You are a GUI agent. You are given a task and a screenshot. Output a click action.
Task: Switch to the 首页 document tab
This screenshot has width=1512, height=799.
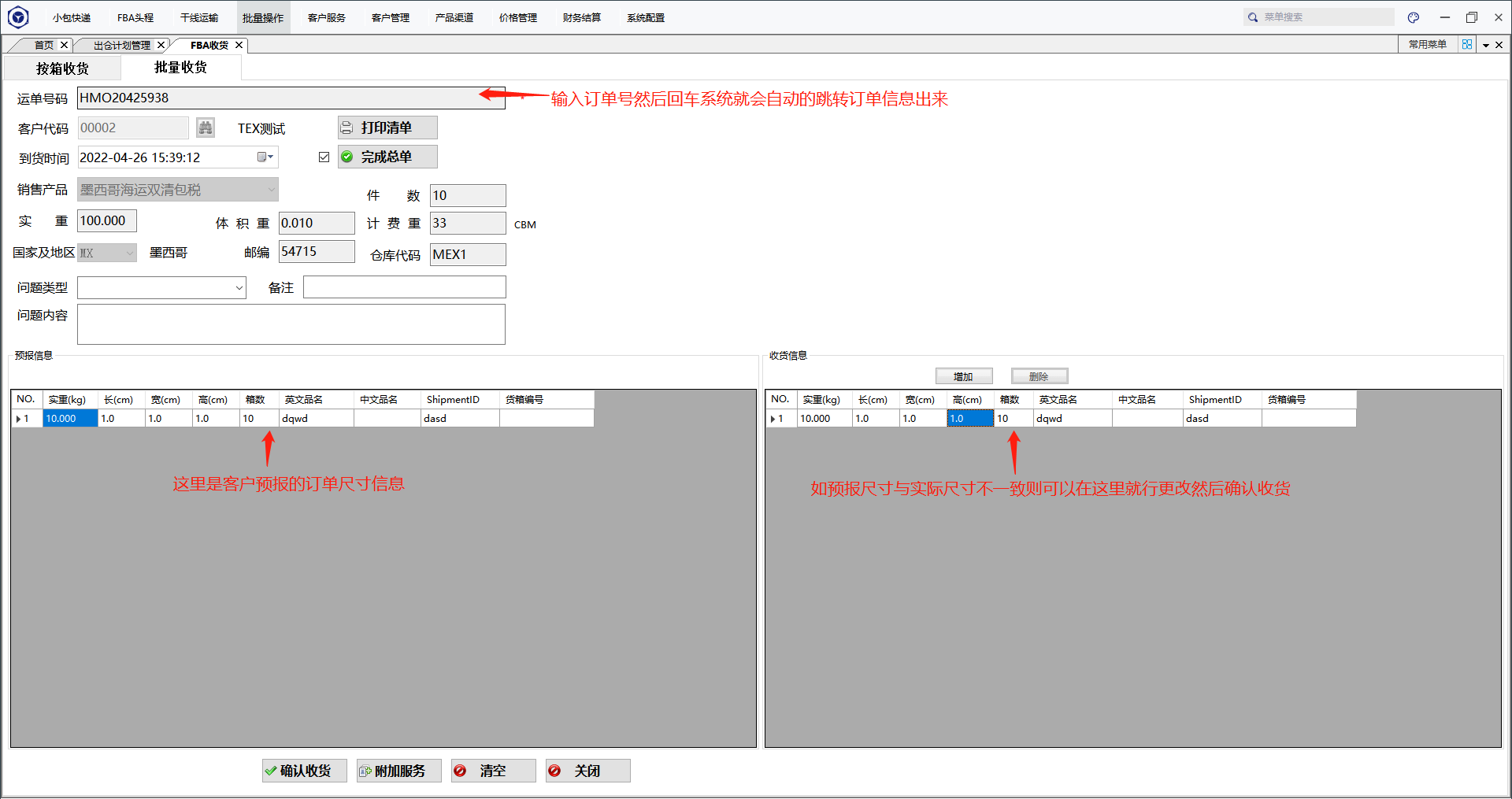(44, 45)
